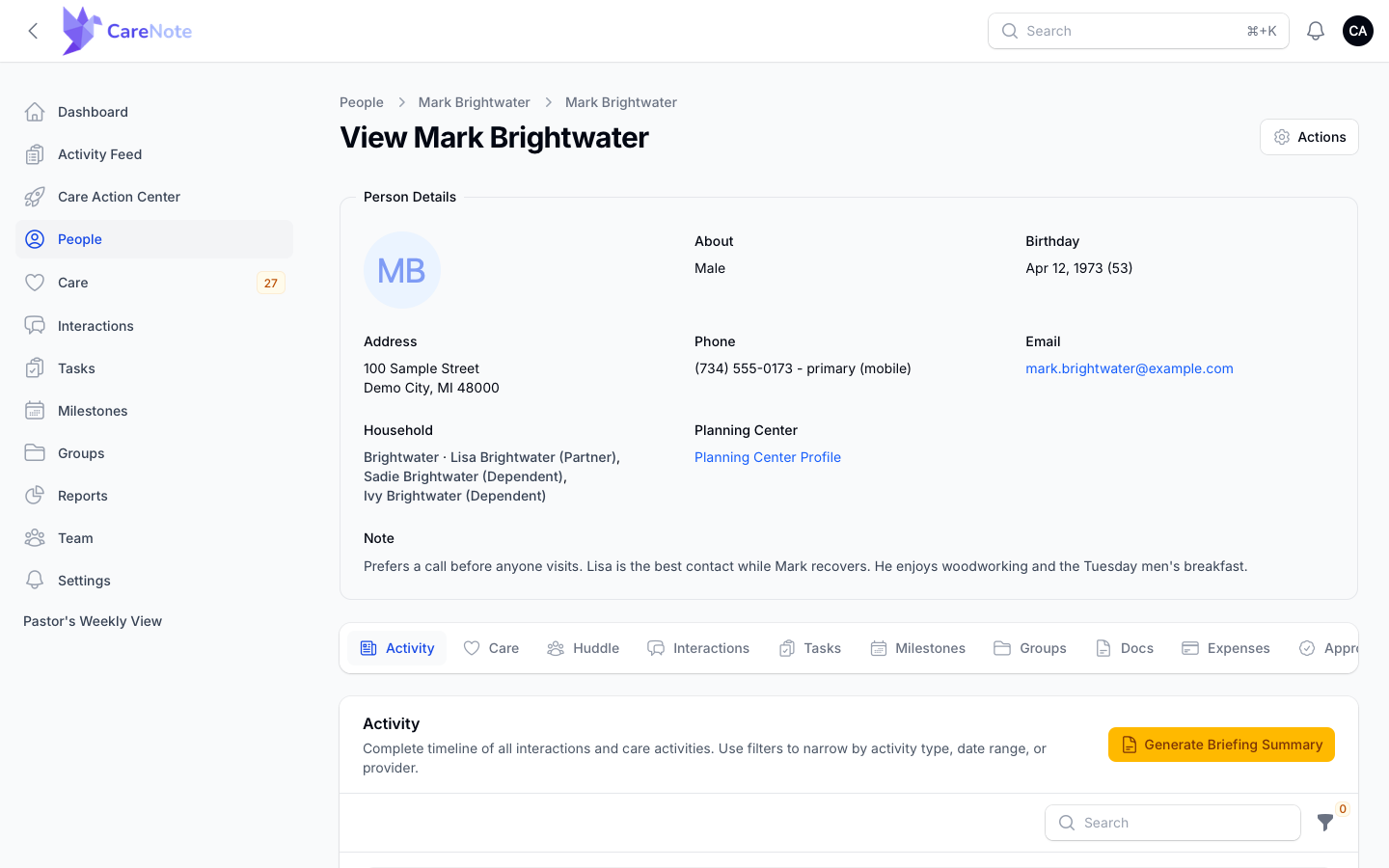This screenshot has width=1389, height=868.
Task: Open the CareNote logo home
Action: click(x=126, y=31)
